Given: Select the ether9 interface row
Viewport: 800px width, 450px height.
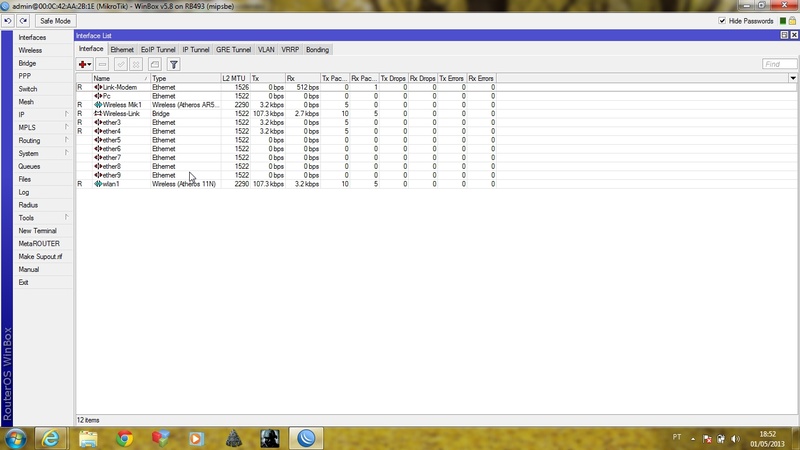Looking at the screenshot, I should click(x=286, y=175).
